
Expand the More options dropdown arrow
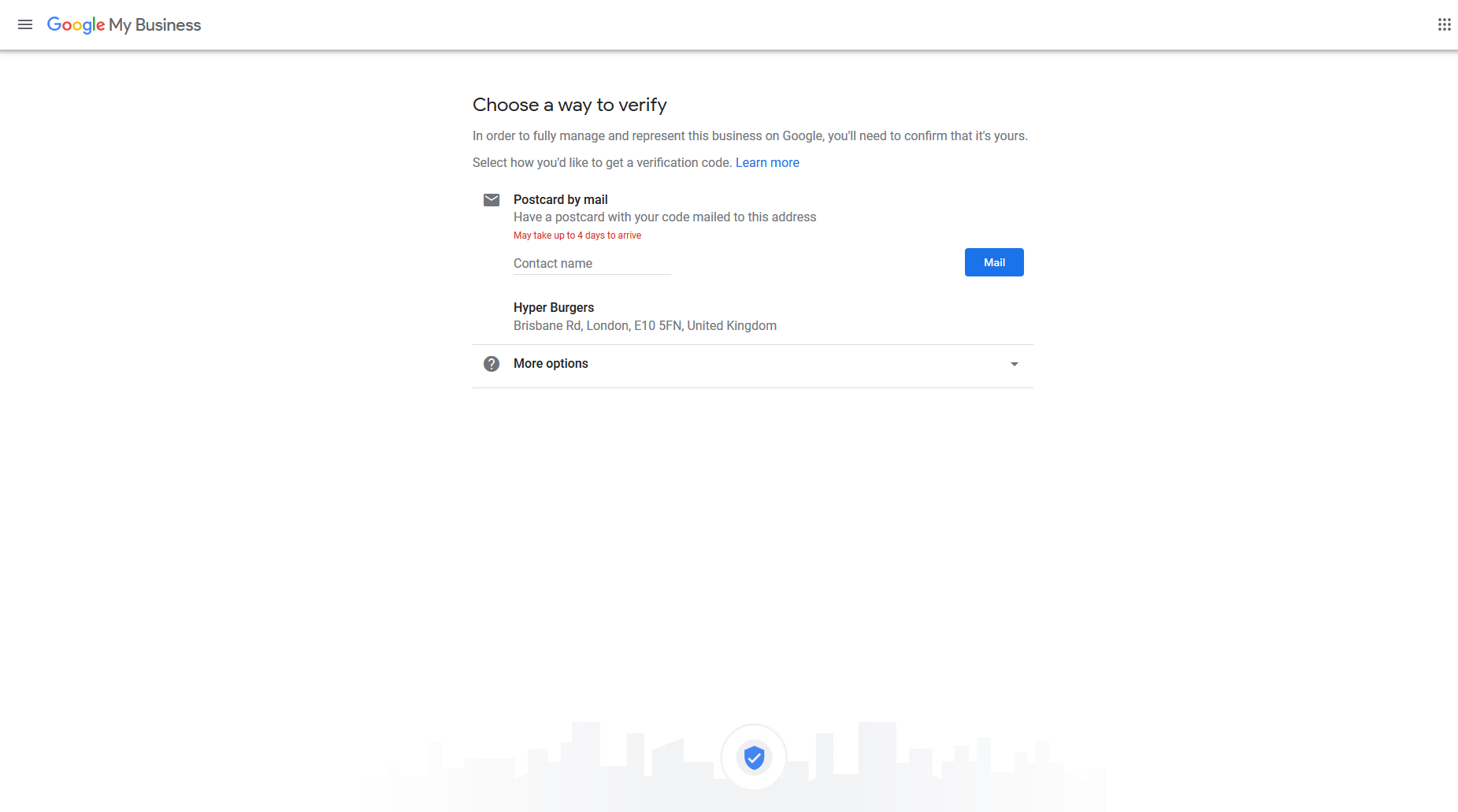coord(1015,364)
